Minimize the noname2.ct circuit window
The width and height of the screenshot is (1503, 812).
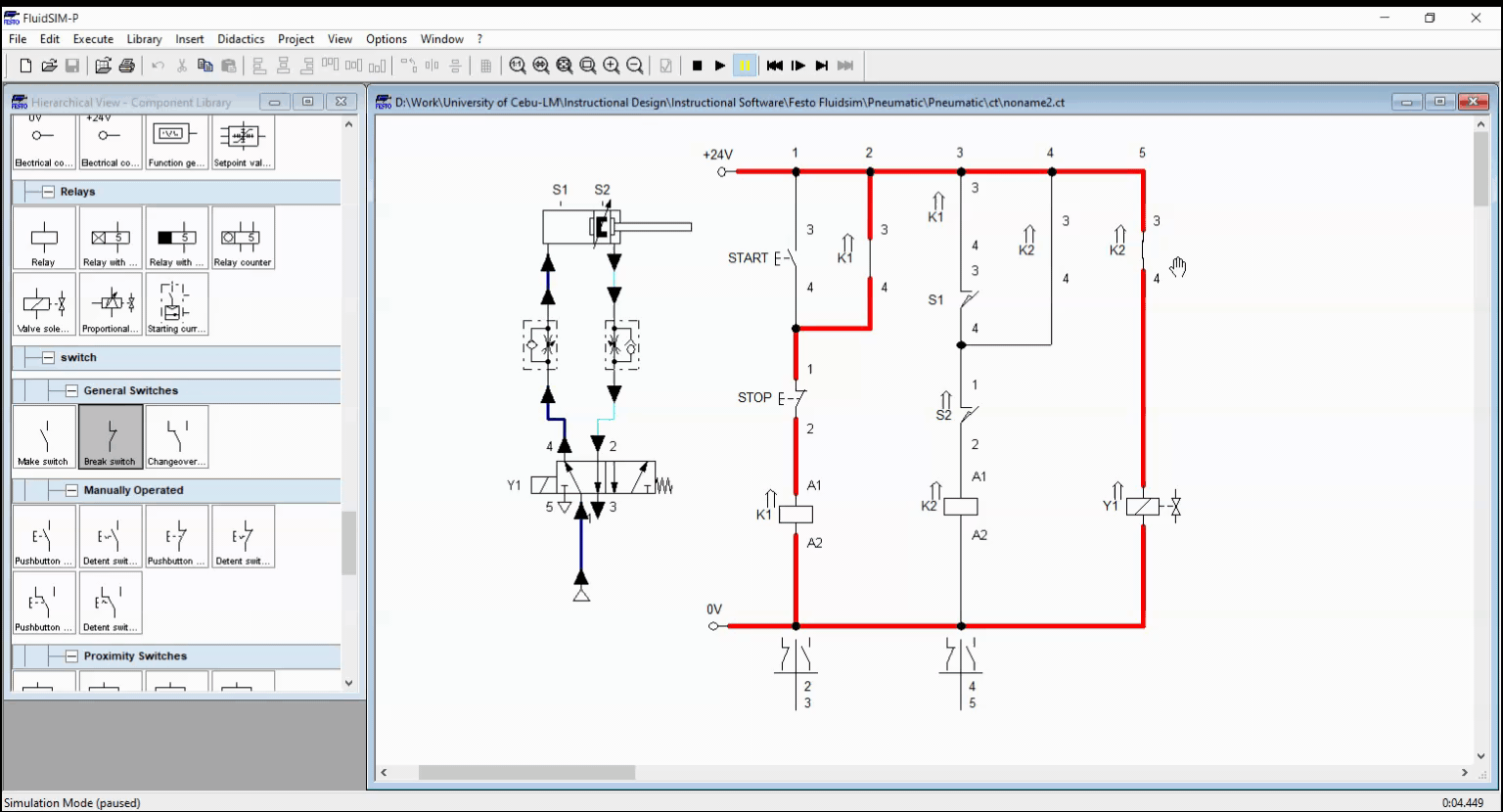[x=1408, y=102]
